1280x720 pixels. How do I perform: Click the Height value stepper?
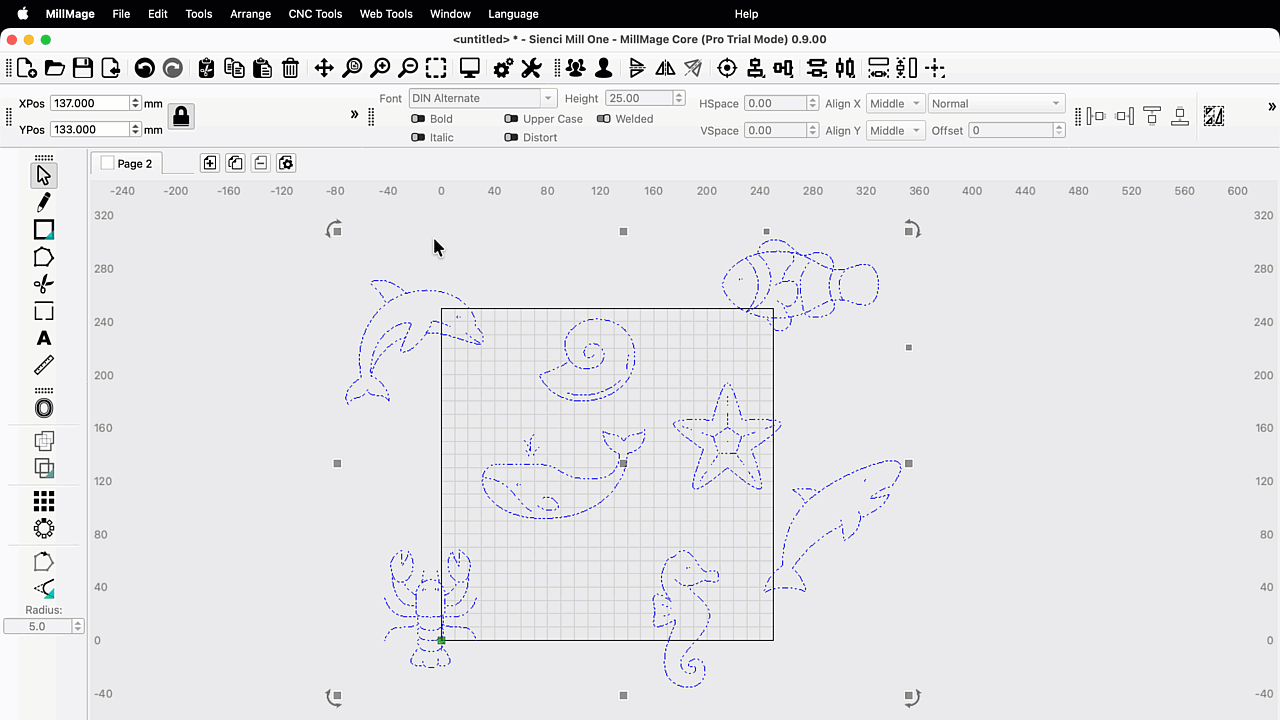(x=679, y=98)
